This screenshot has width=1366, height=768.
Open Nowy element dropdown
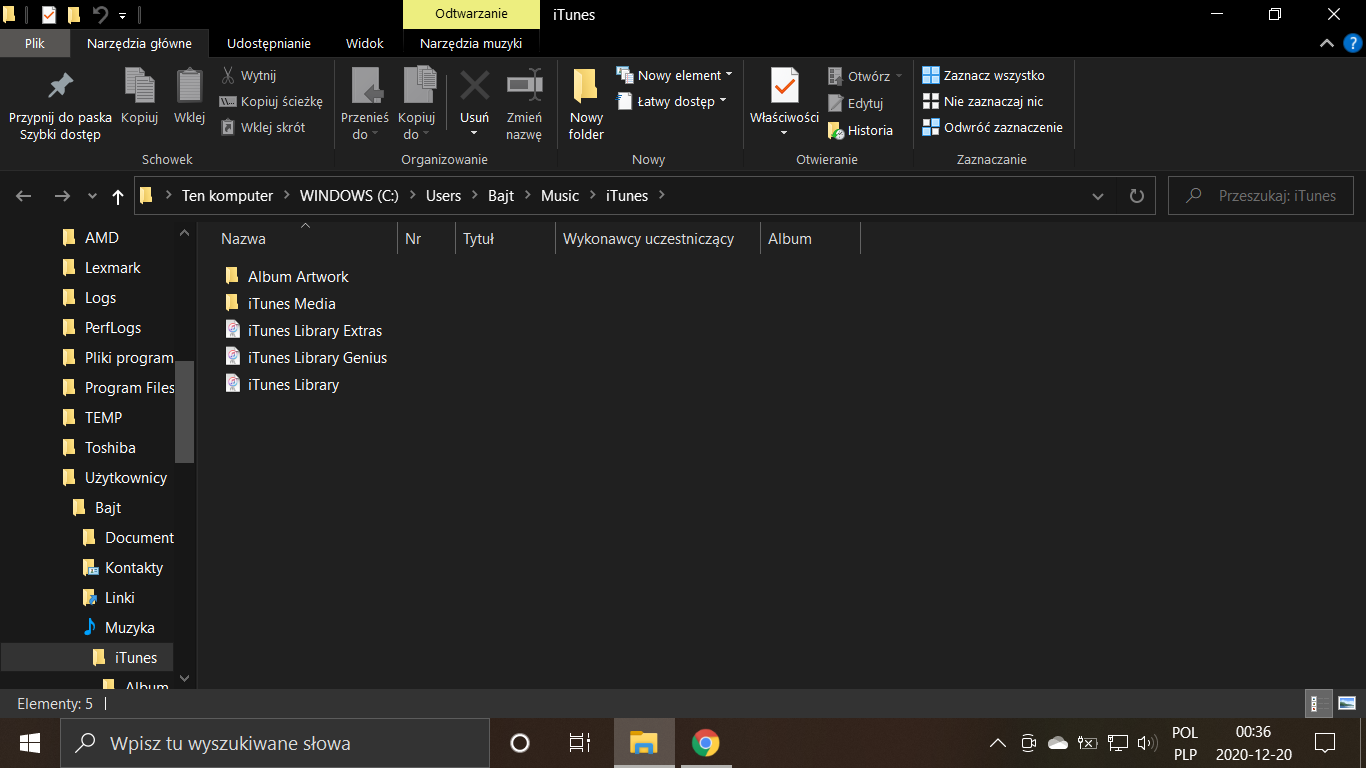click(675, 75)
